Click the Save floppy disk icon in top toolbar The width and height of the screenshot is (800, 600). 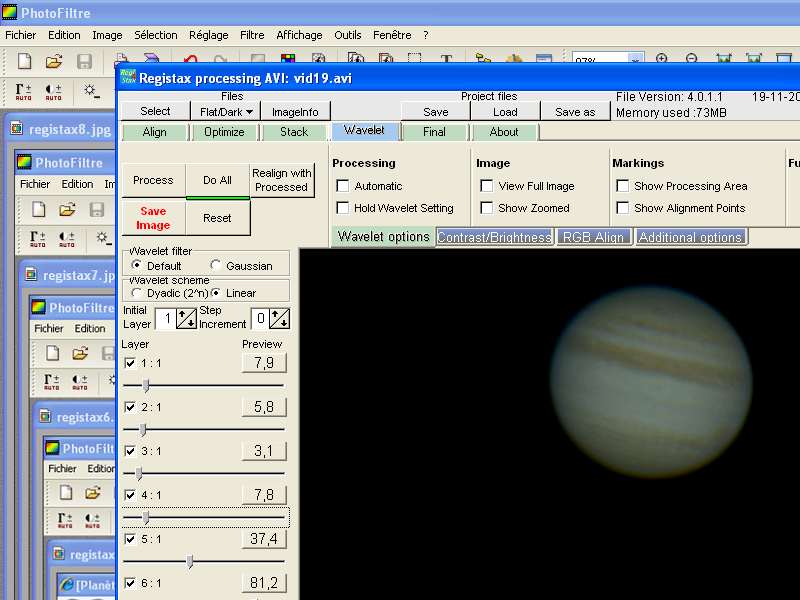click(85, 62)
